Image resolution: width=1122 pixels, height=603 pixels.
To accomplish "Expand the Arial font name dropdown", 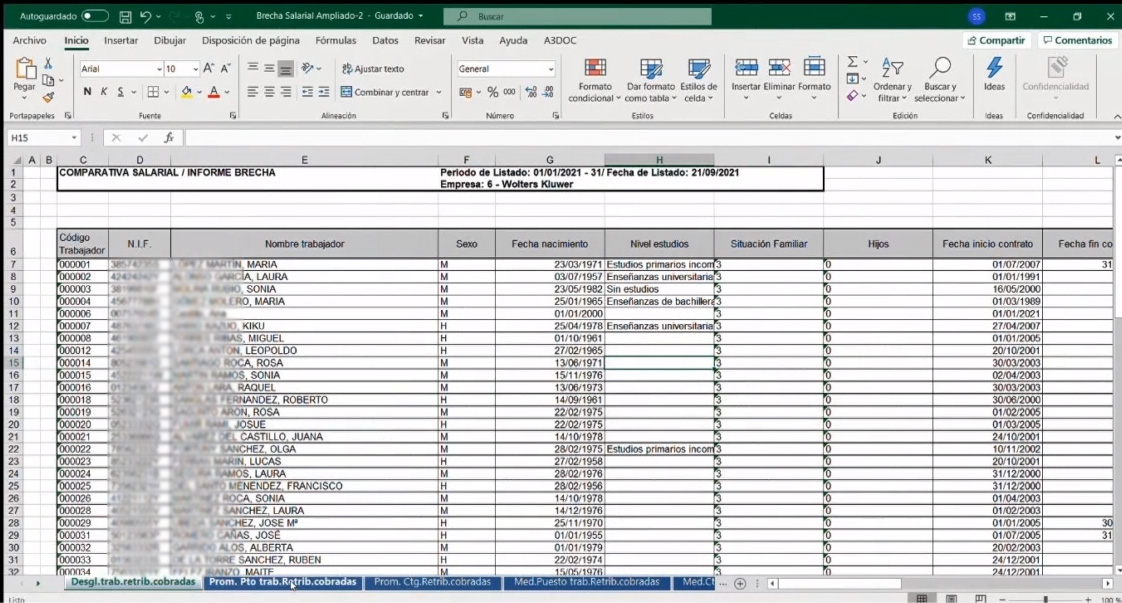I will pos(159,69).
